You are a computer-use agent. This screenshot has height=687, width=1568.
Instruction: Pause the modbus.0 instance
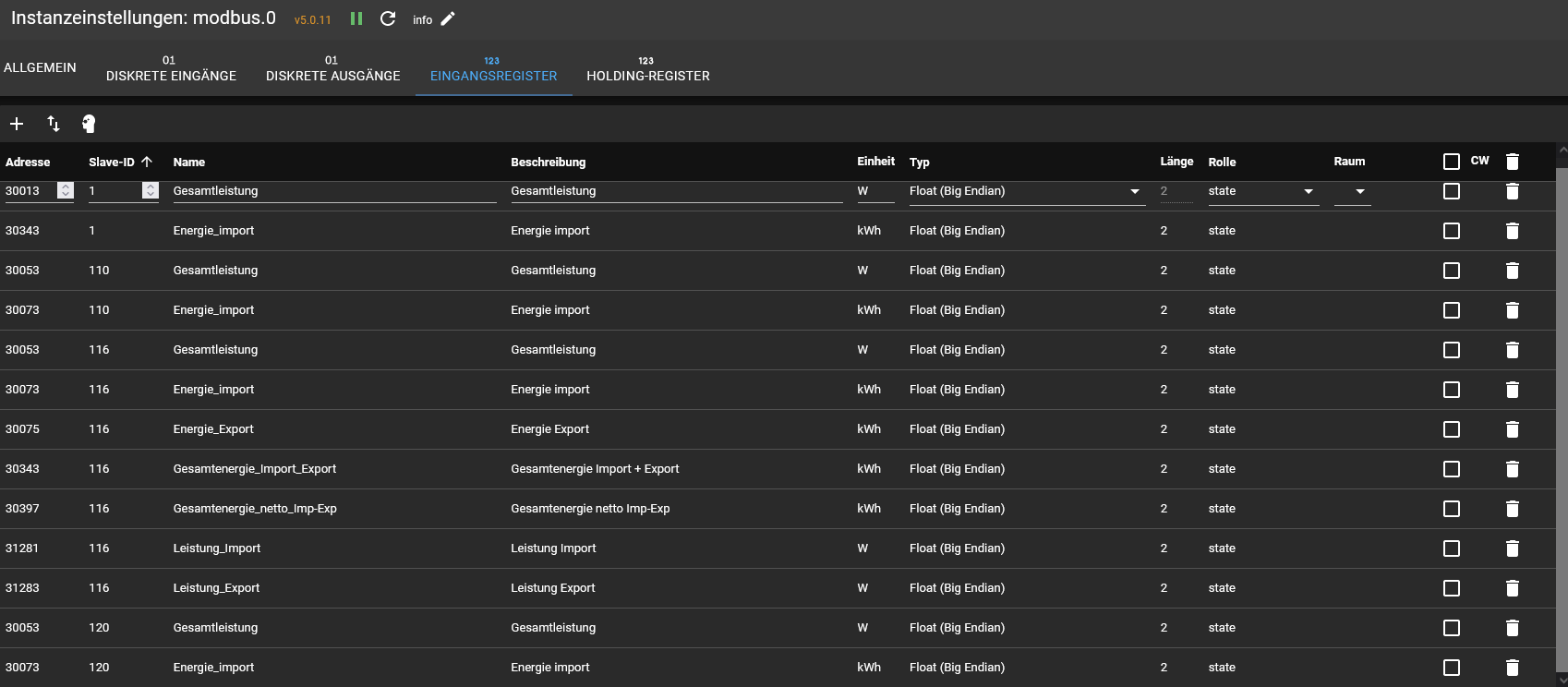point(356,18)
